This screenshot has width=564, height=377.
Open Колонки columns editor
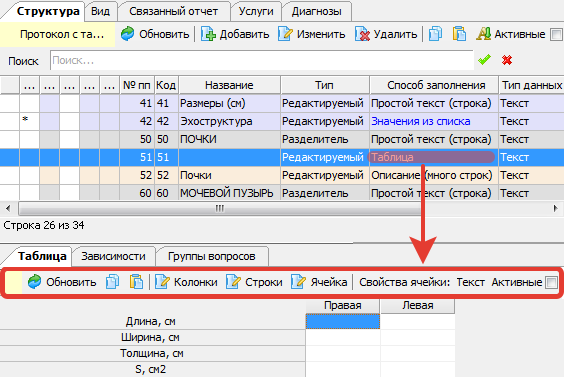click(186, 282)
